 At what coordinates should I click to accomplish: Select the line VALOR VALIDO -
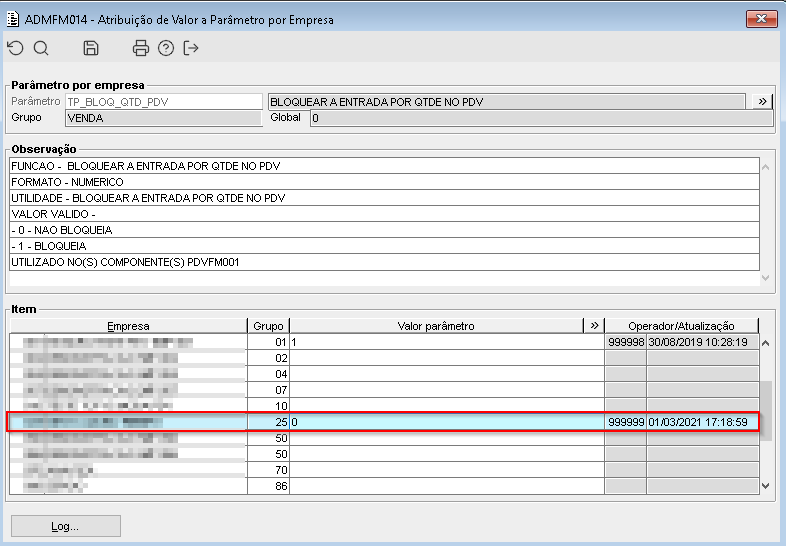pos(384,214)
